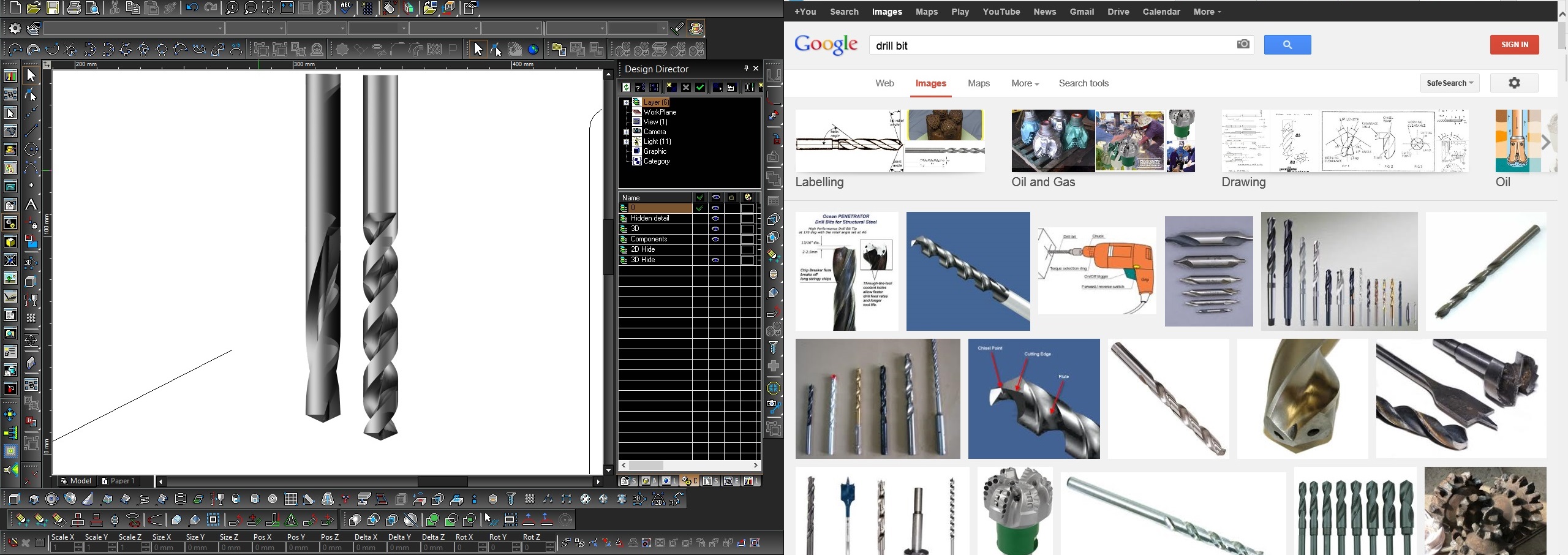Toggle visibility eye of 3D Hide layer
Viewport: 1568px width, 555px height.
[715, 260]
